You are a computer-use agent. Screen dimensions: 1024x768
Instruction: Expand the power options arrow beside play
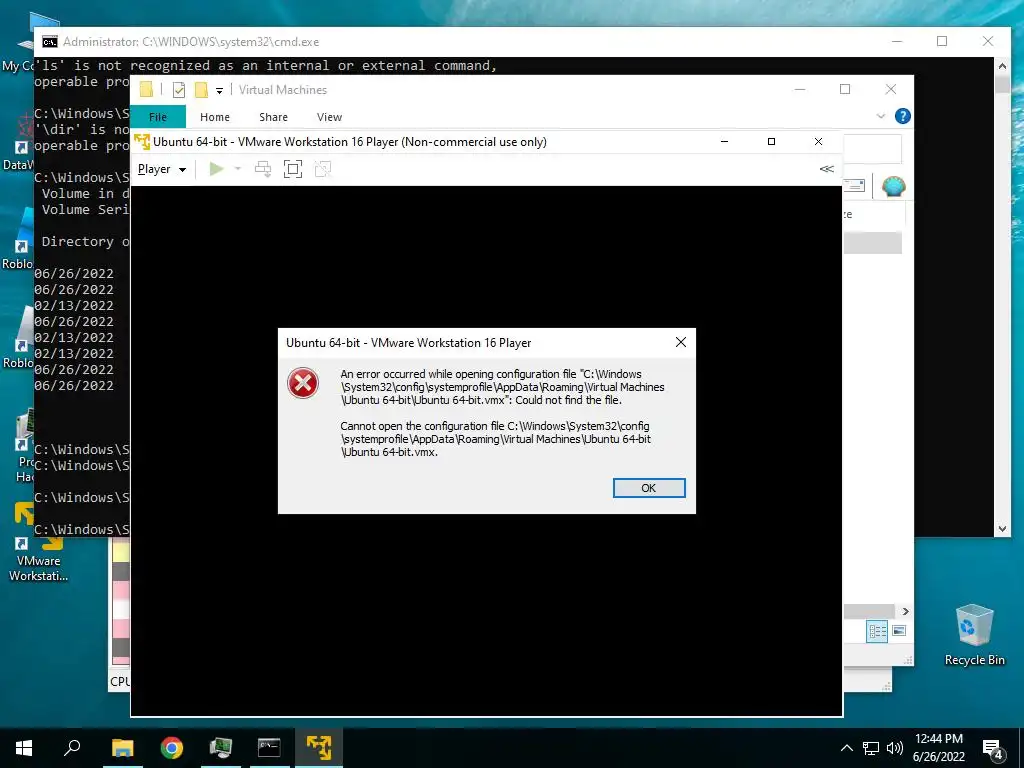(x=238, y=169)
